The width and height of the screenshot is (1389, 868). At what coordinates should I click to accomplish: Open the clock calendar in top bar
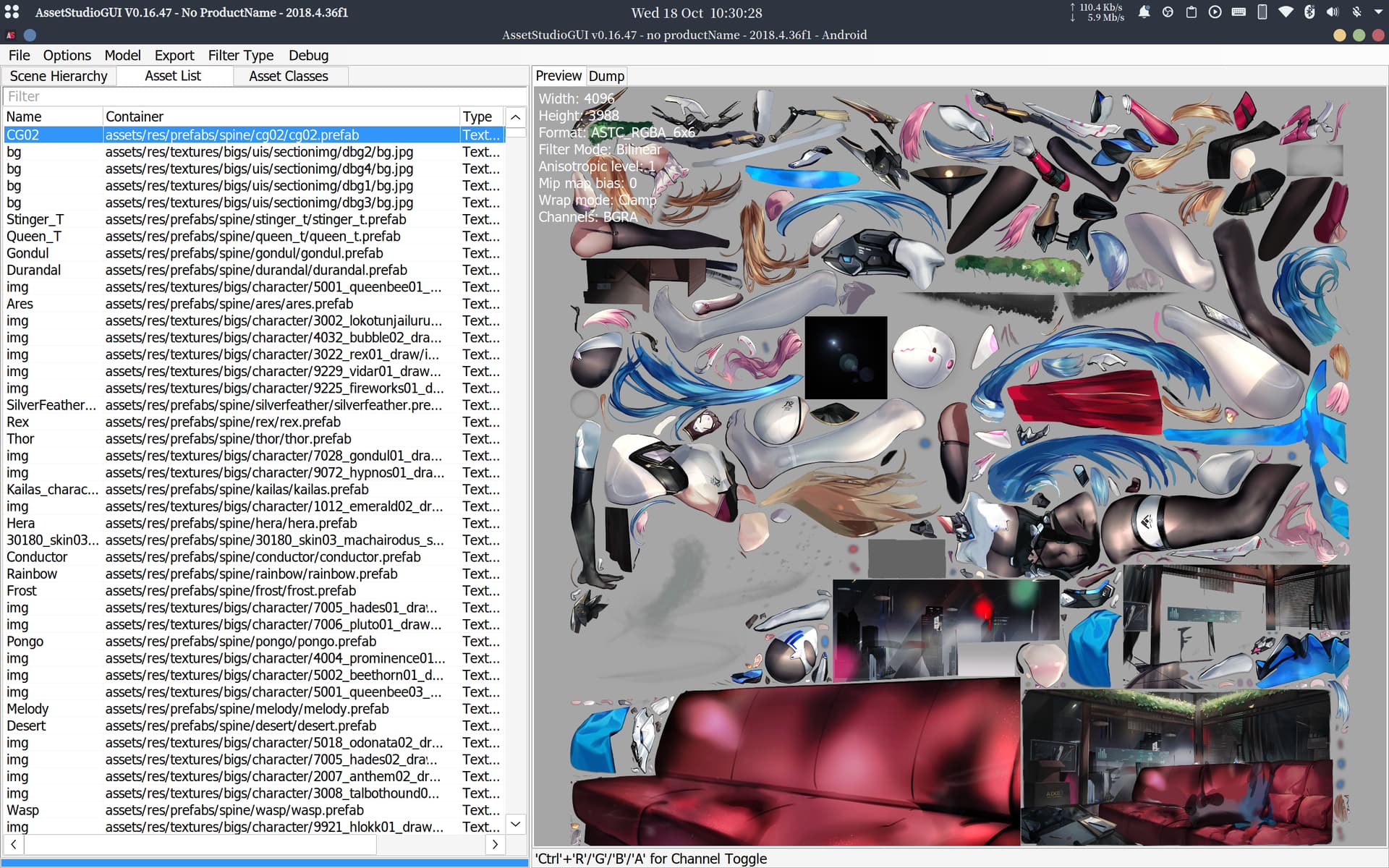tap(696, 12)
